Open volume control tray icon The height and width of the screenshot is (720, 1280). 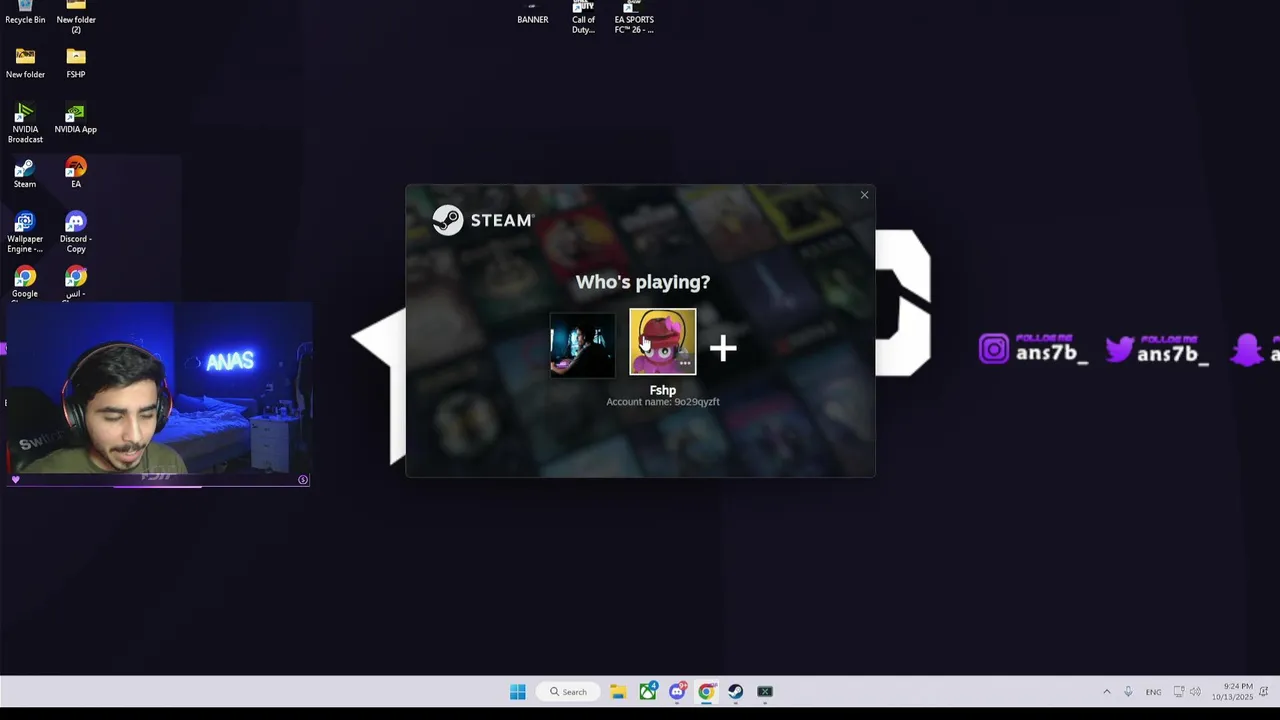click(x=1195, y=692)
